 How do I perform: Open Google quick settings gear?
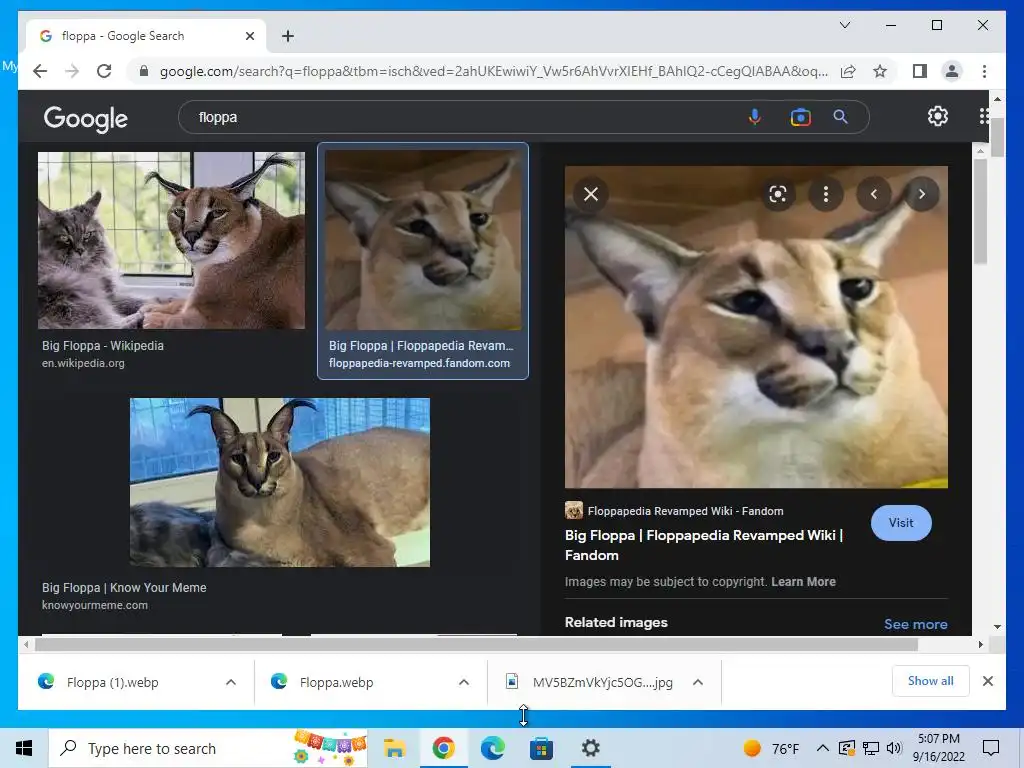(938, 116)
